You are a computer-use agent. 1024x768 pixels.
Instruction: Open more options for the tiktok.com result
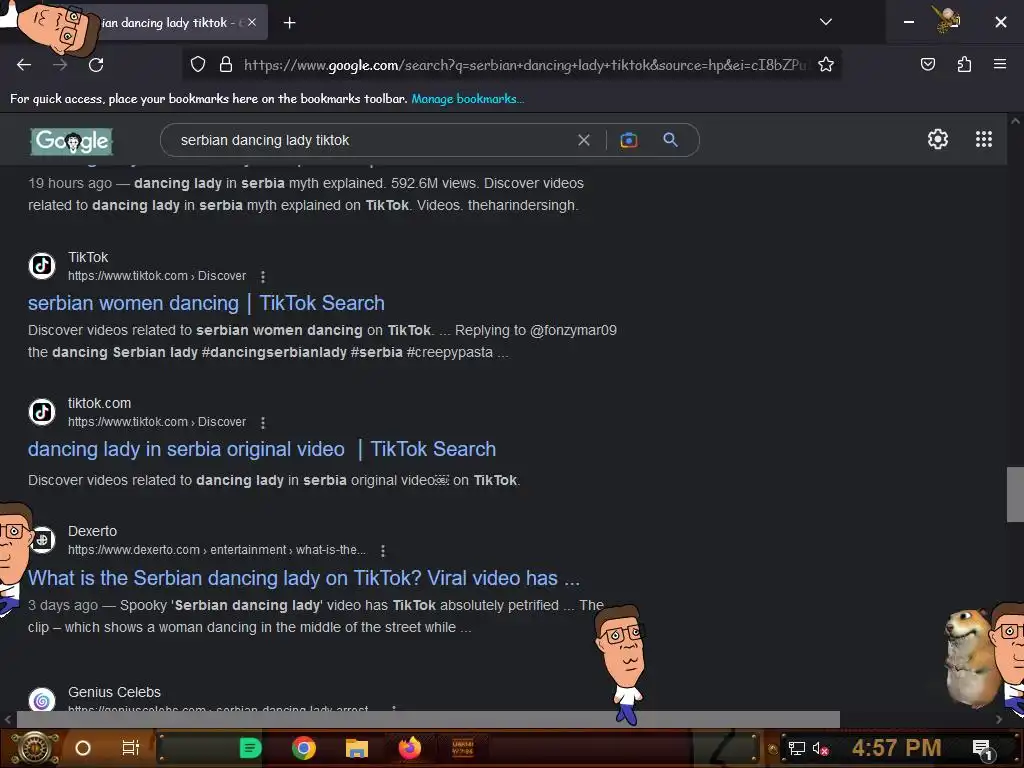point(263,423)
